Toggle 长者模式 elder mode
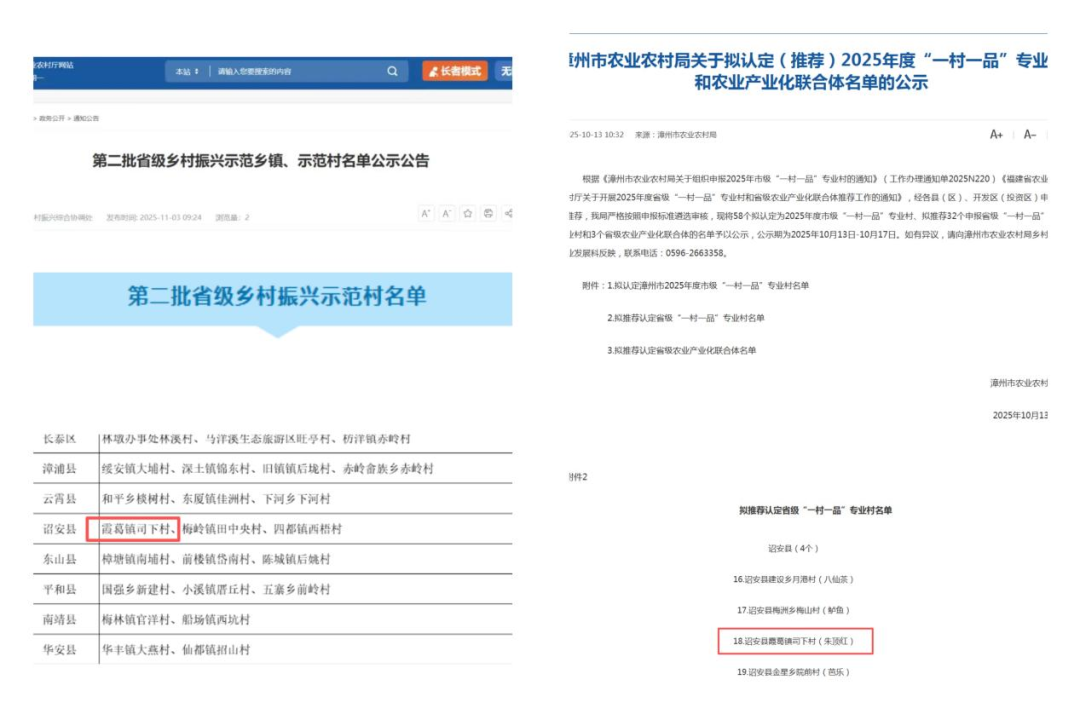The image size is (1080, 720). pos(455,72)
